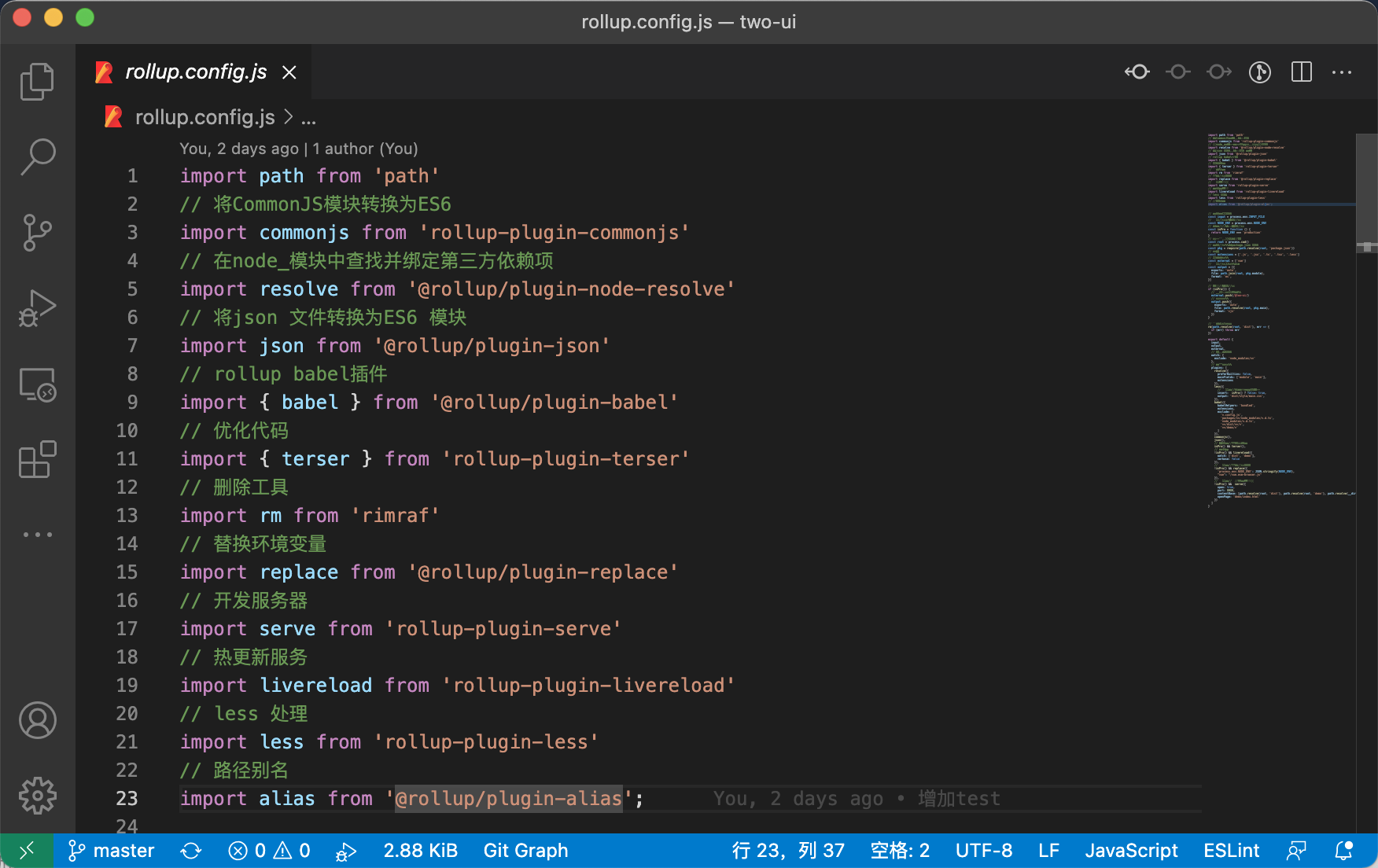This screenshot has width=1378, height=868.
Task: Change JavaScript language mode
Action: 1131,851
